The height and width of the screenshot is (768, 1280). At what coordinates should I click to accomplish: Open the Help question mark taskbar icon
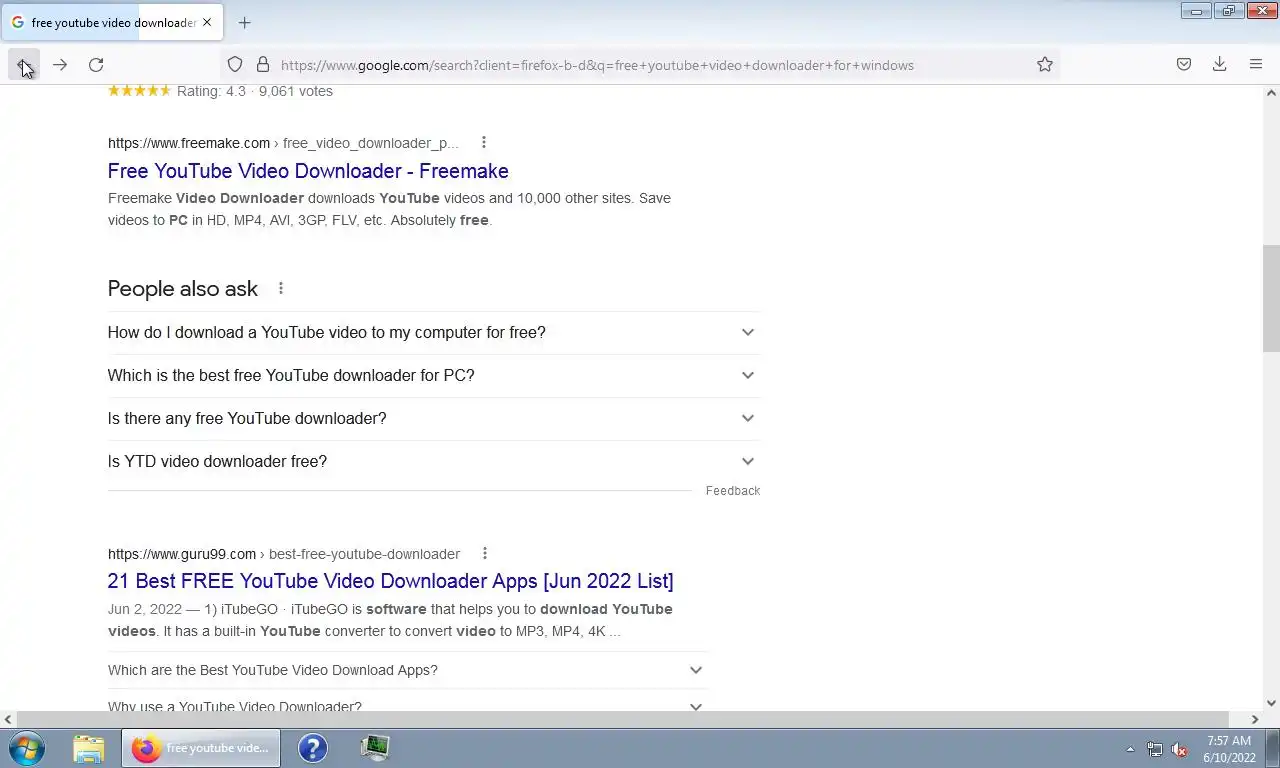(x=313, y=748)
